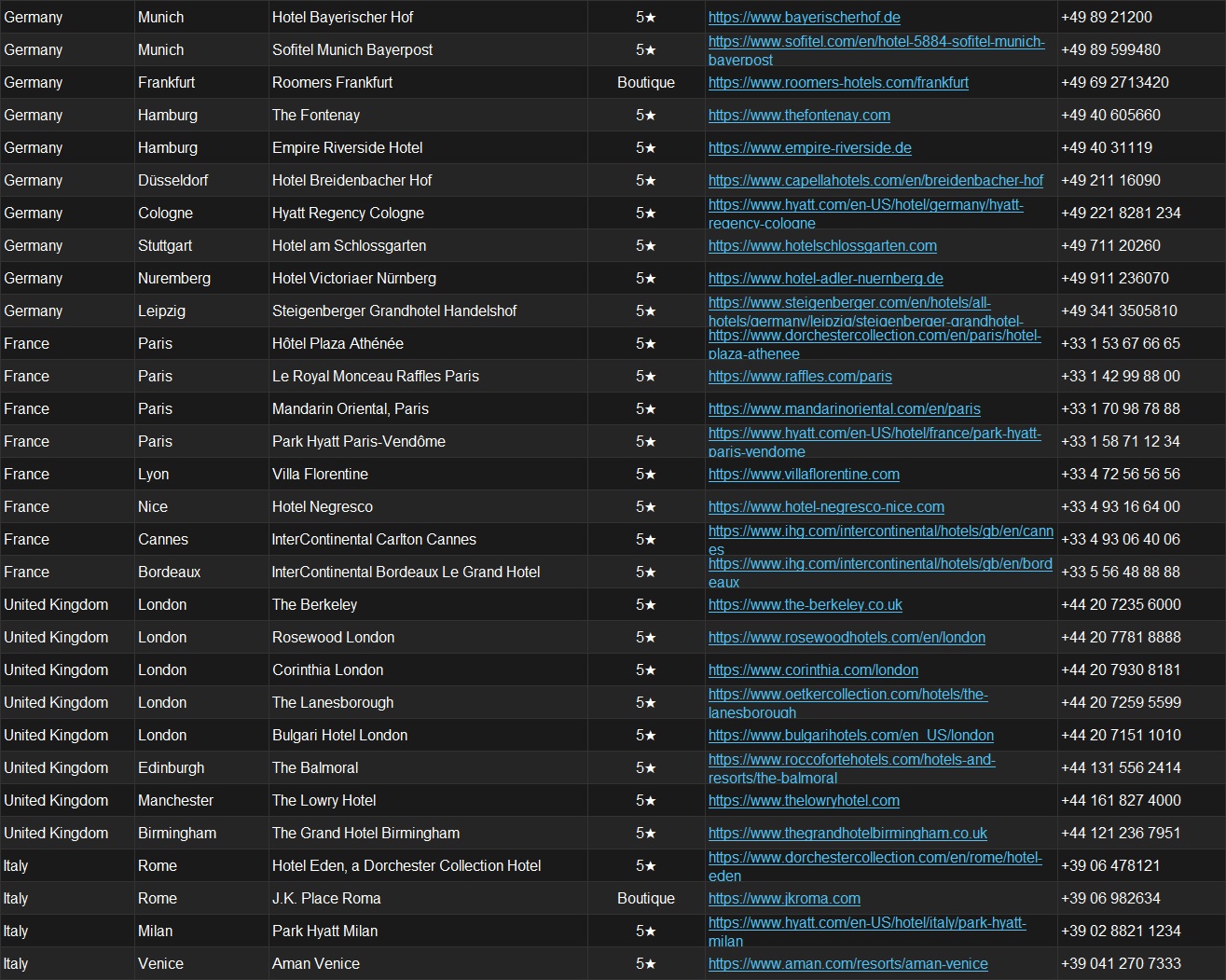Image resolution: width=1226 pixels, height=980 pixels.
Task: Follow the raffles.com/paris link
Action: [x=800, y=376]
